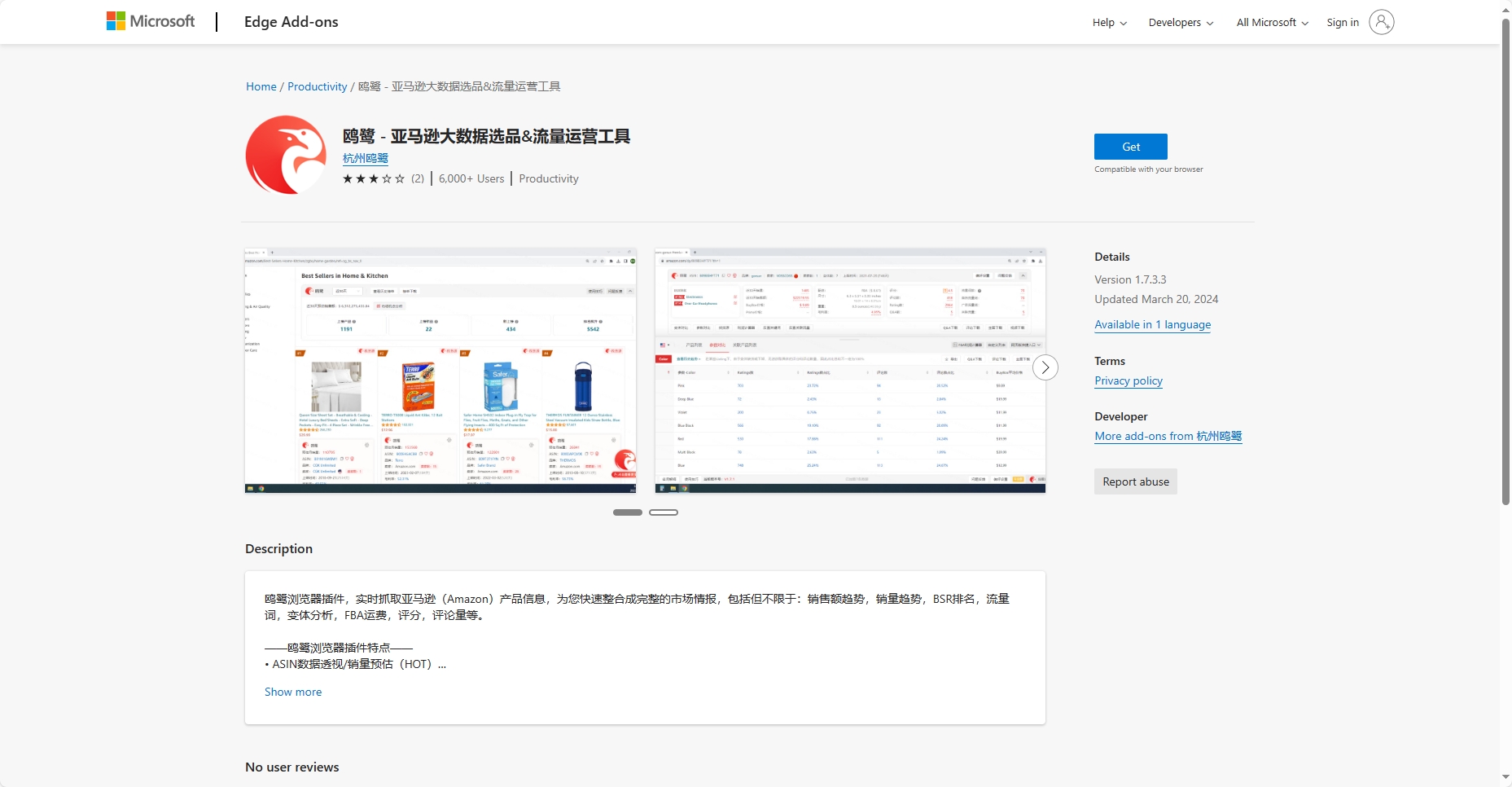Open the Productivity breadcrumb link
The width and height of the screenshot is (1512, 787).
[x=318, y=86]
